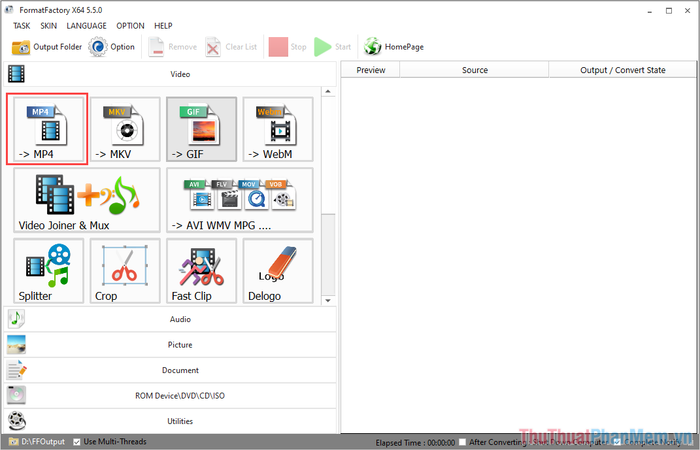Image resolution: width=700 pixels, height=450 pixels.
Task: Open the HELP menu
Action: [163, 26]
